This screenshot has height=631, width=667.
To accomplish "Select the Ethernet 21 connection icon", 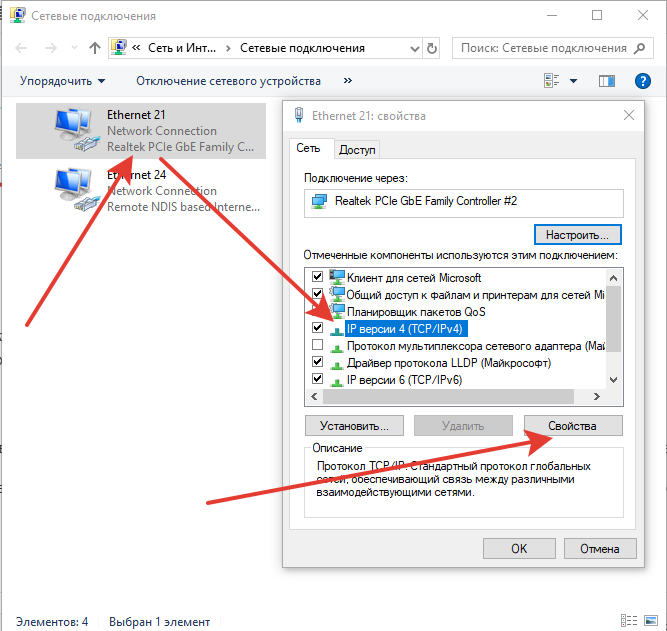I will pyautogui.click(x=77, y=130).
